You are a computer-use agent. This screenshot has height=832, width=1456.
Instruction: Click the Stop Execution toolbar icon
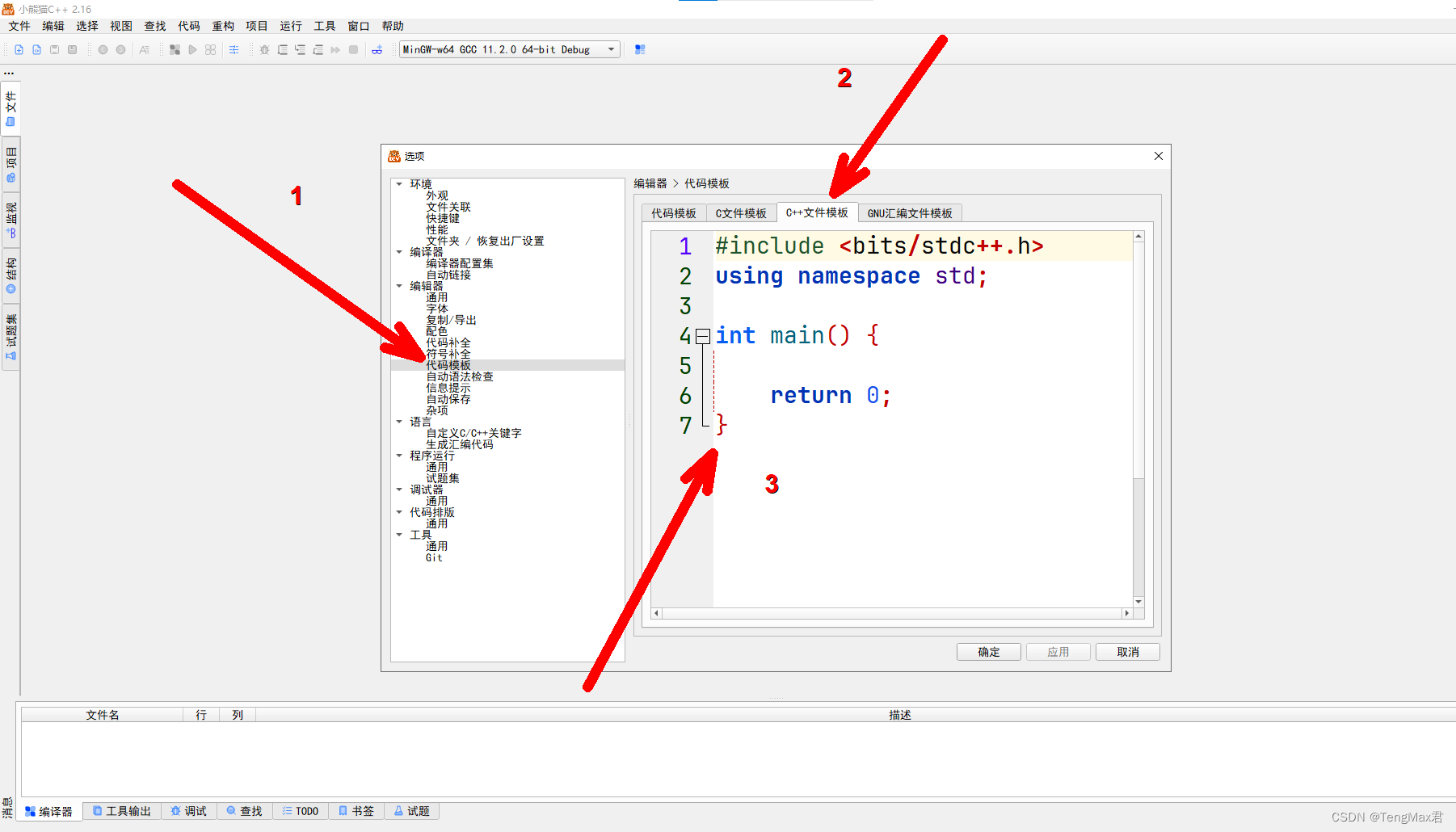(353, 50)
